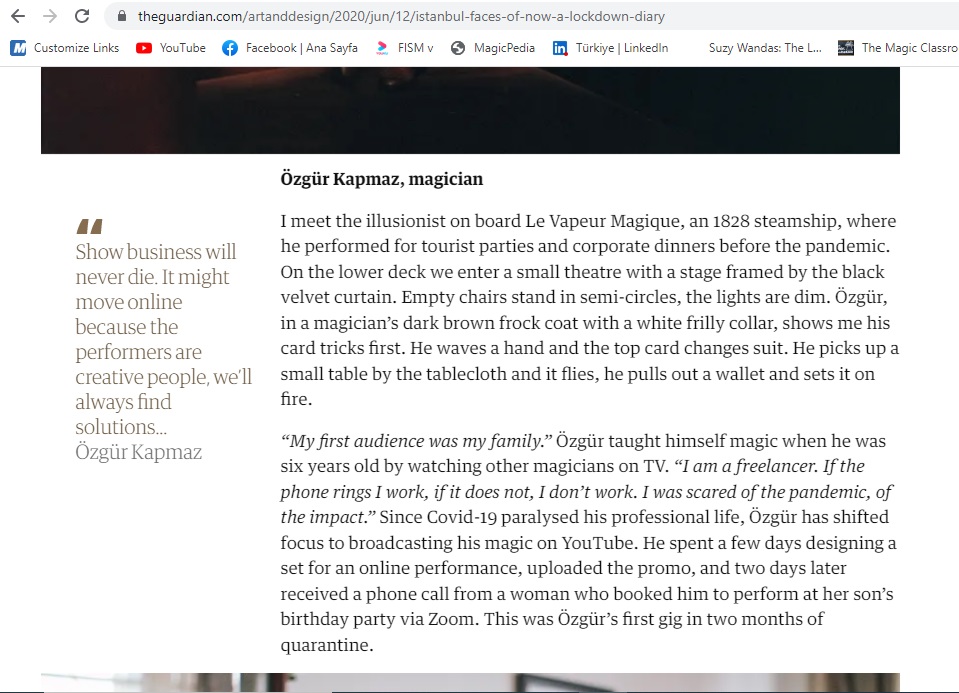Screen dimensions: 959x693
Task: Open the Türkiye | LinkedIn bookmark
Action: tap(610, 48)
